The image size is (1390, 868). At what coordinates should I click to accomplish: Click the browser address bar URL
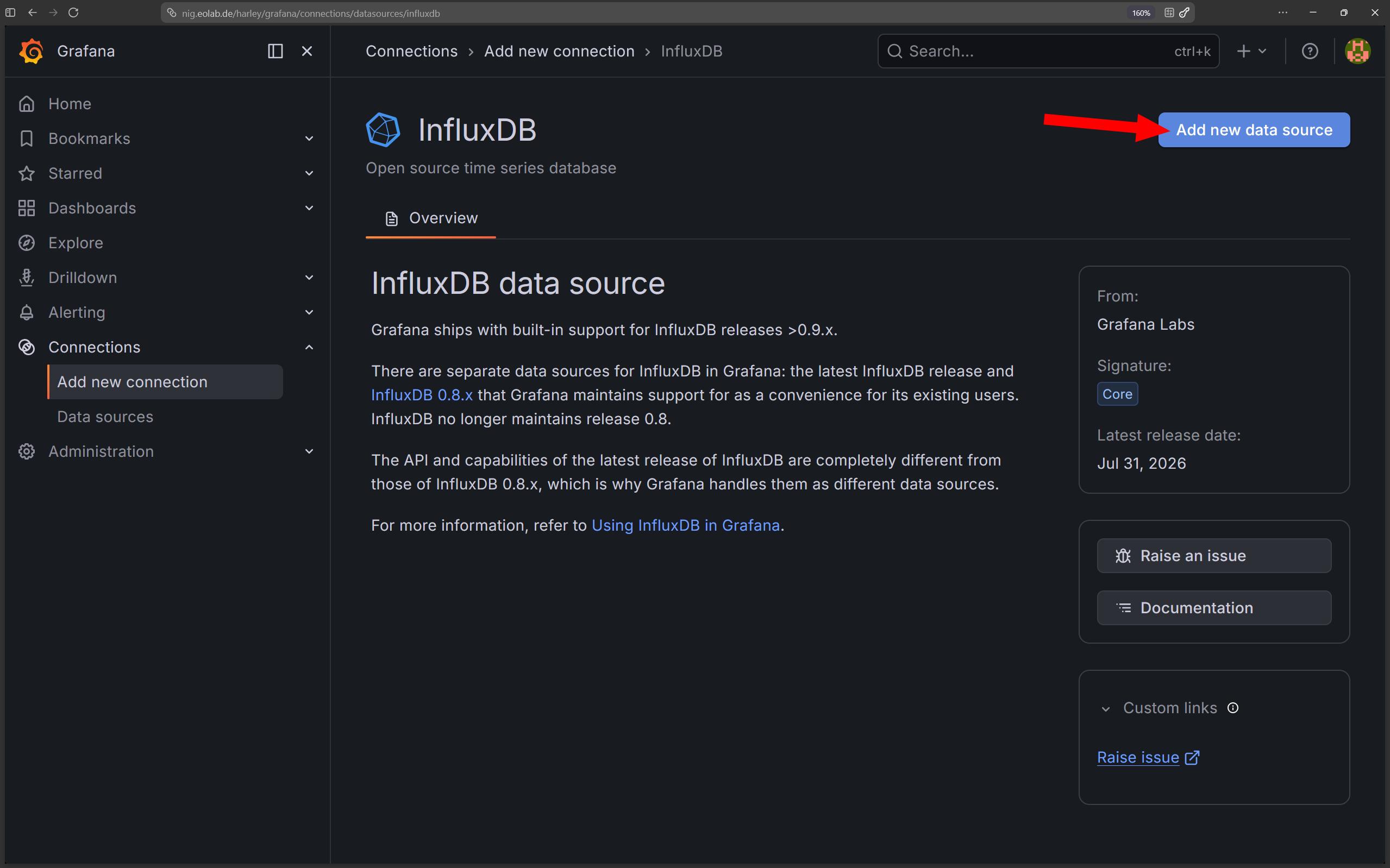click(311, 13)
